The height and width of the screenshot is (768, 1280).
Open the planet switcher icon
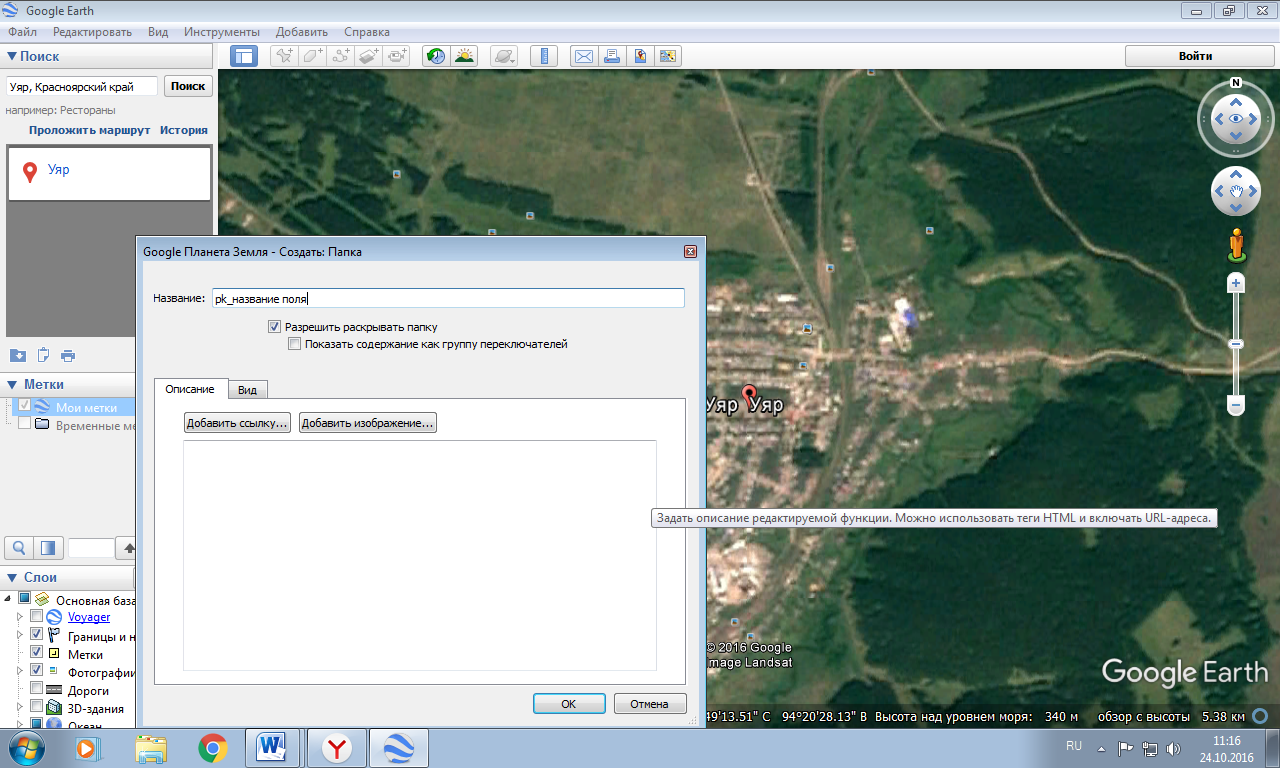pyautogui.click(x=505, y=56)
